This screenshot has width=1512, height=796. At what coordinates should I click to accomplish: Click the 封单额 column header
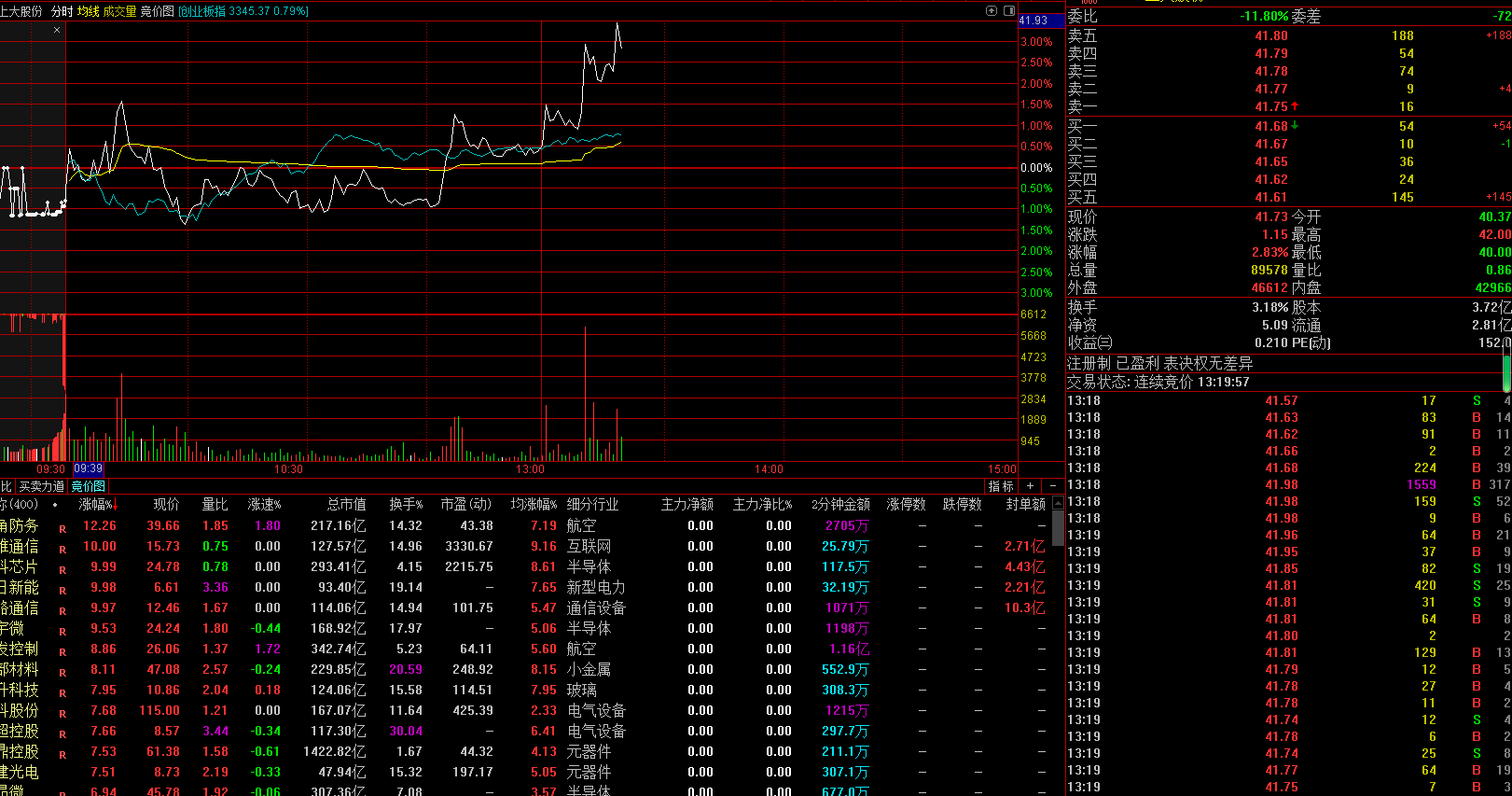click(1025, 504)
